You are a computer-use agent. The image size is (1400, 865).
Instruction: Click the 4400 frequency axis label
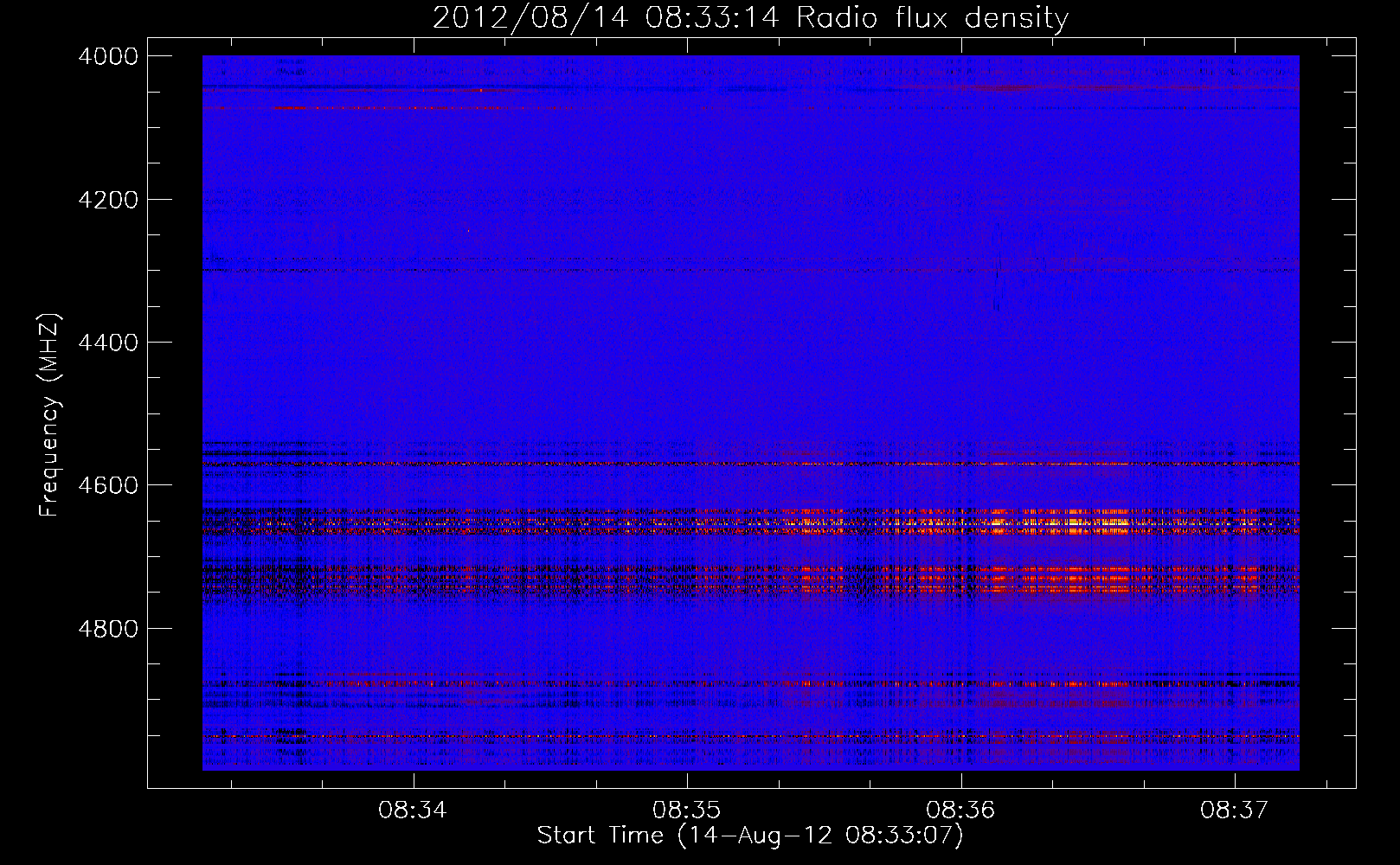pyautogui.click(x=108, y=343)
